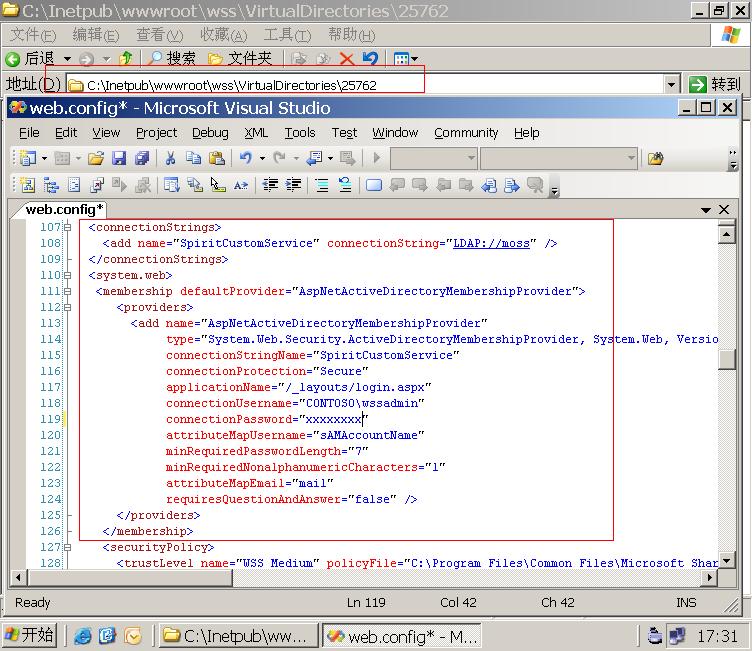
Task: Click the Explorer Search button
Action: coord(172,59)
